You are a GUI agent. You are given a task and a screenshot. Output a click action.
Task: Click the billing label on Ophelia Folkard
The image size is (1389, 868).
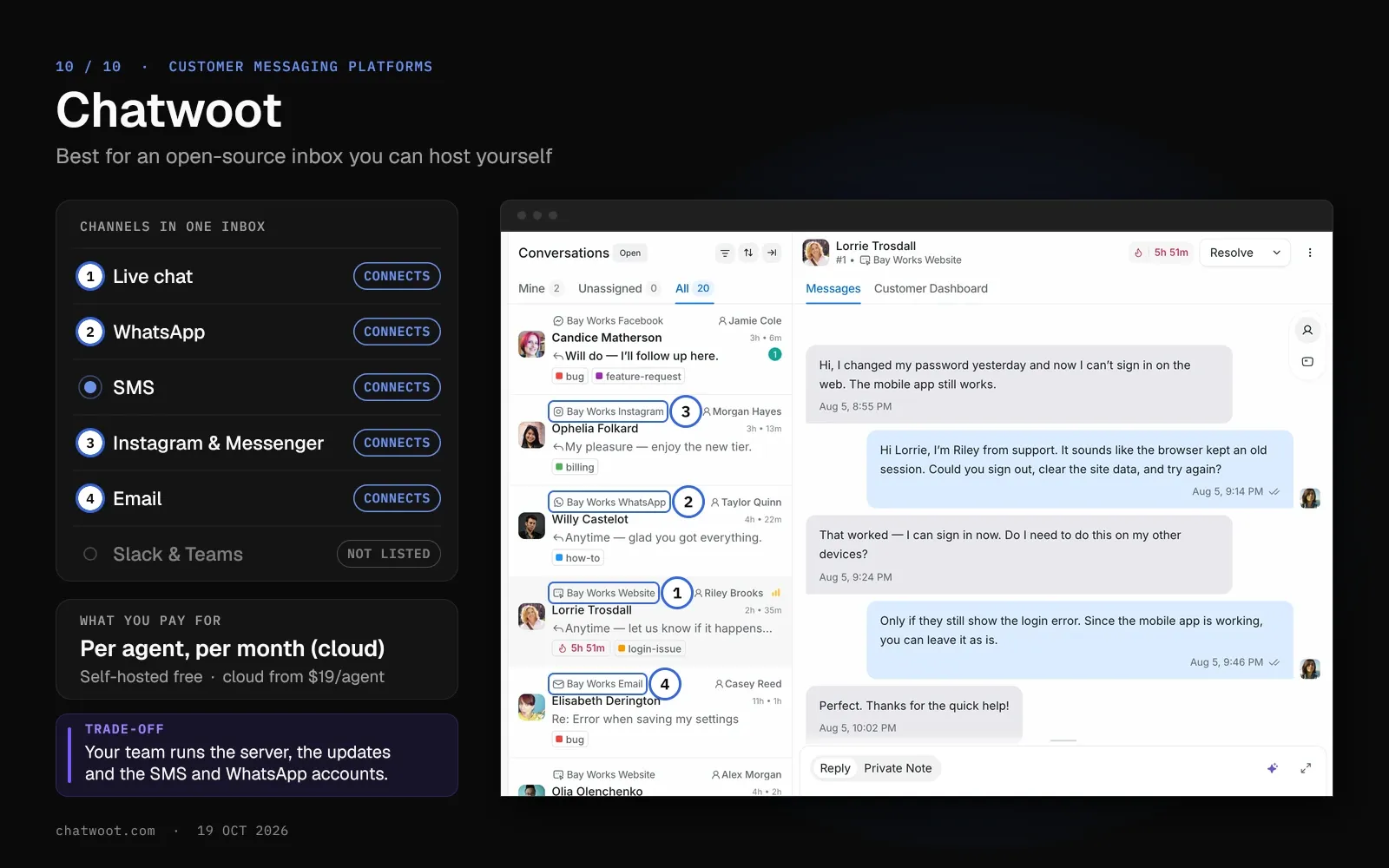click(575, 467)
